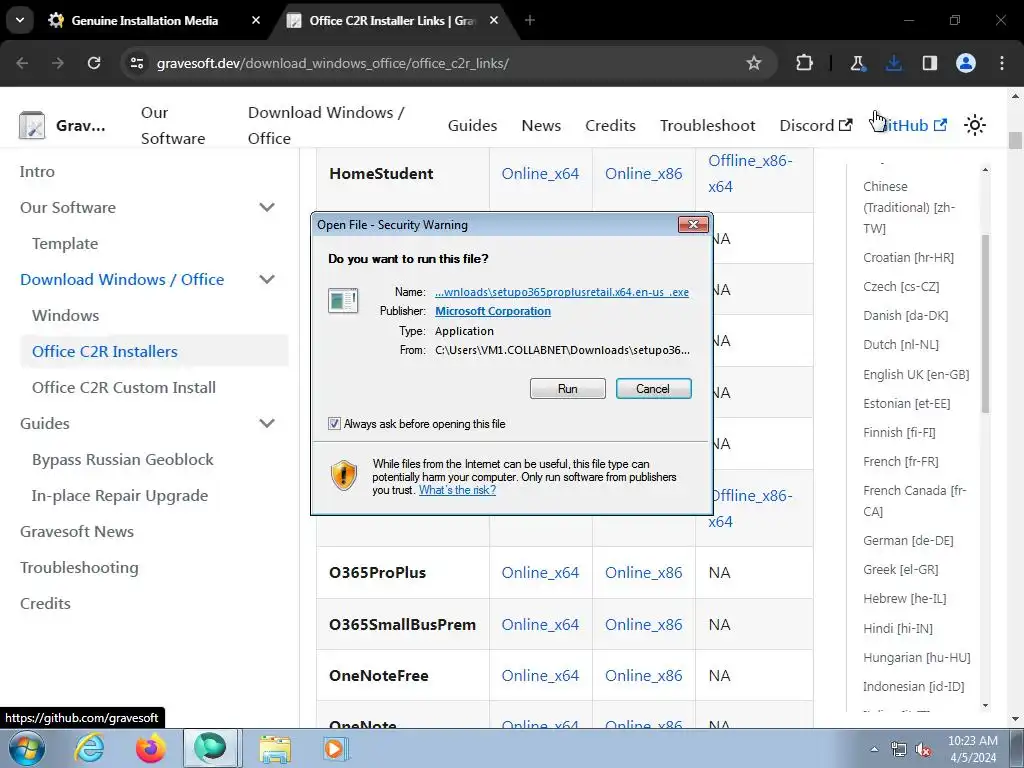Screen dimensions: 1024x768
Task: Open the Credits nav item
Action: (x=610, y=125)
